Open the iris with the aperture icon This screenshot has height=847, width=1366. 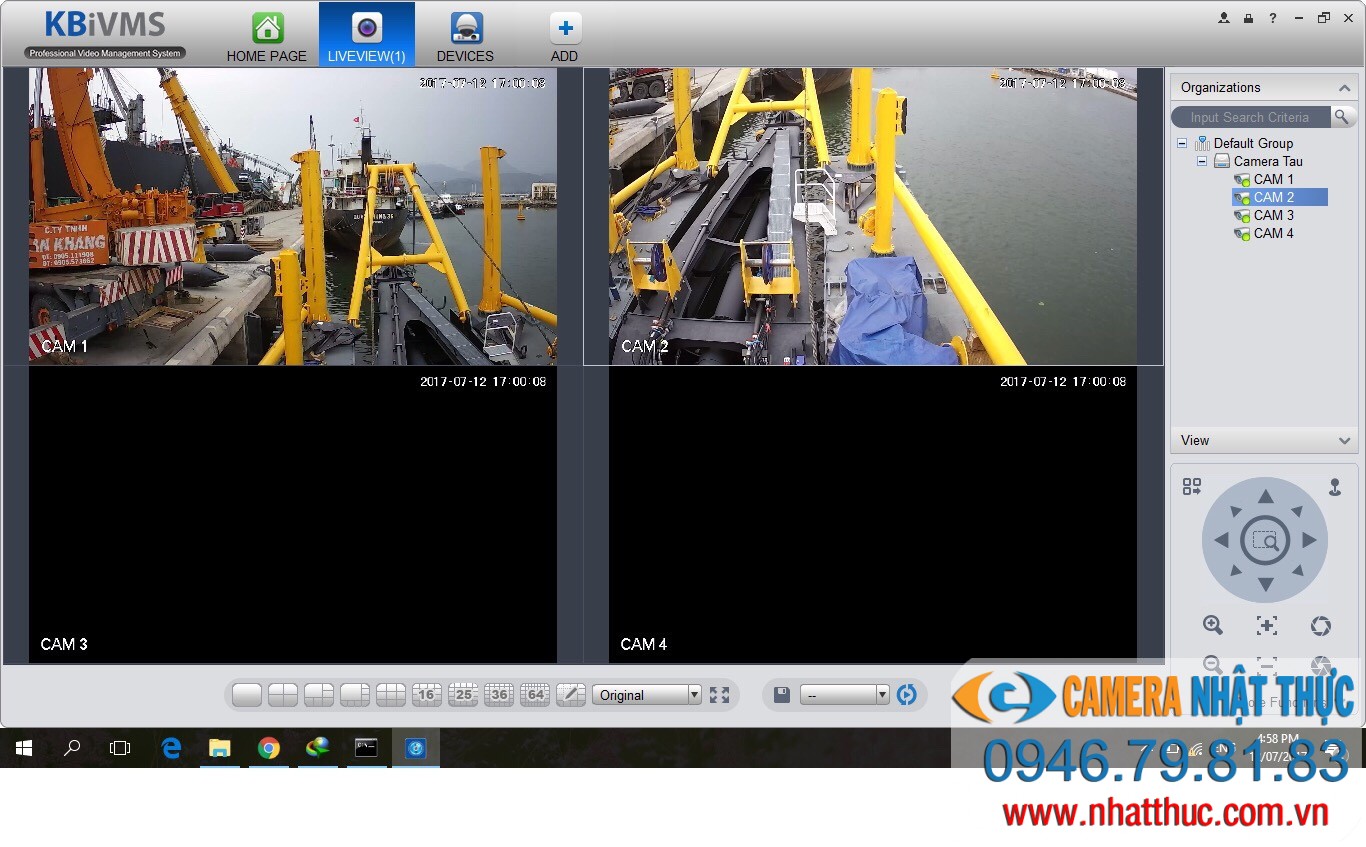click(1321, 626)
